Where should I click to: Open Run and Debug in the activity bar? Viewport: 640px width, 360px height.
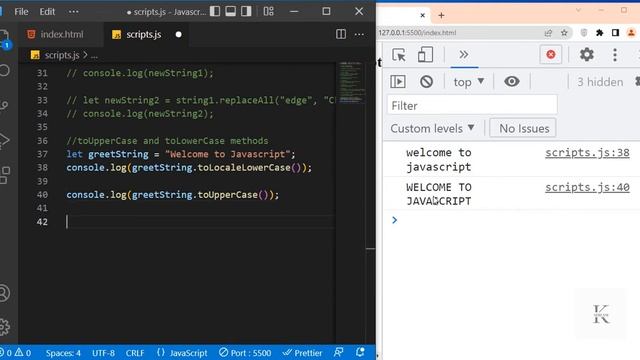(x=4, y=140)
